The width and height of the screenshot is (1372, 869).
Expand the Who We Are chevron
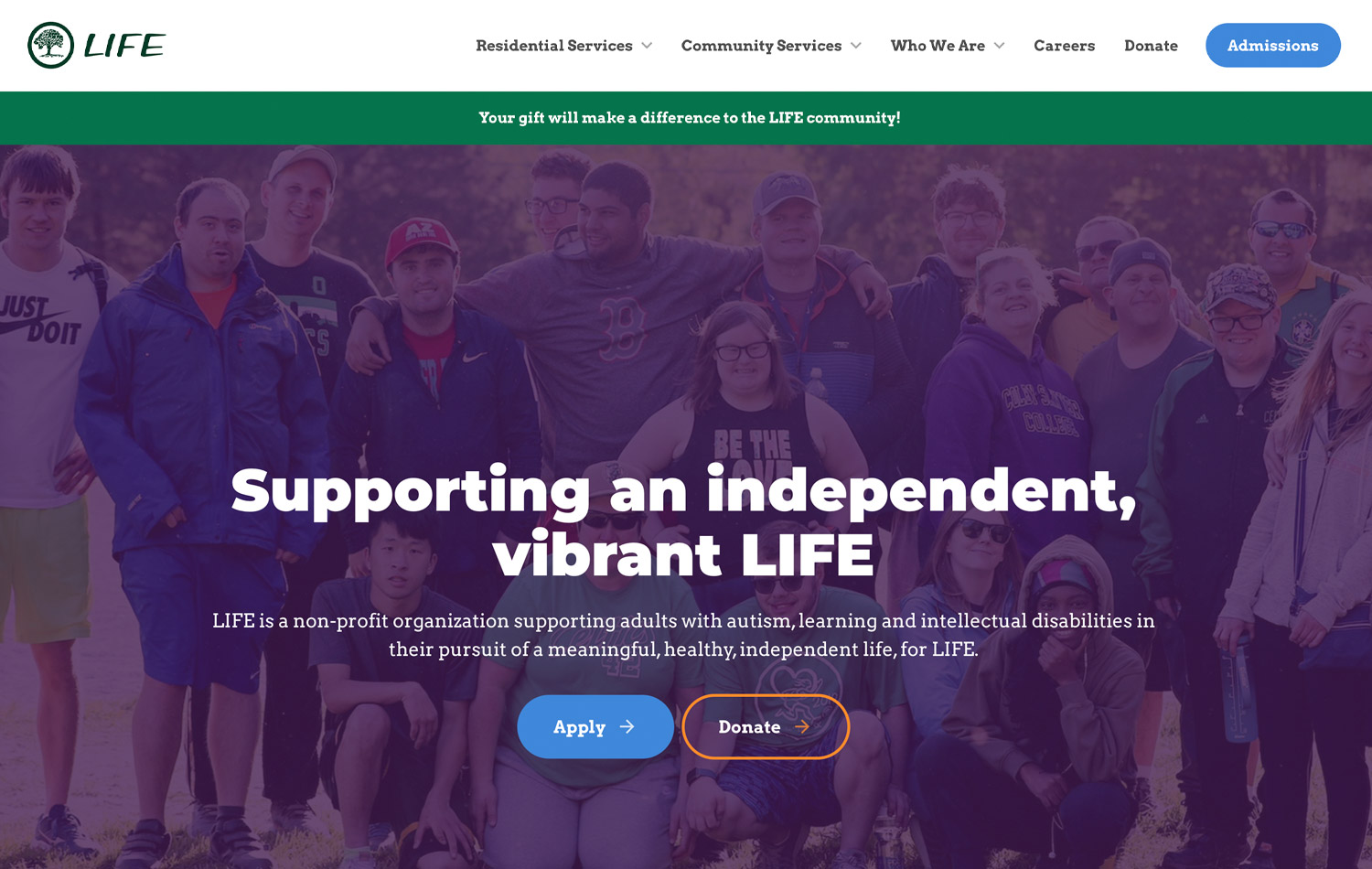pos(999,46)
